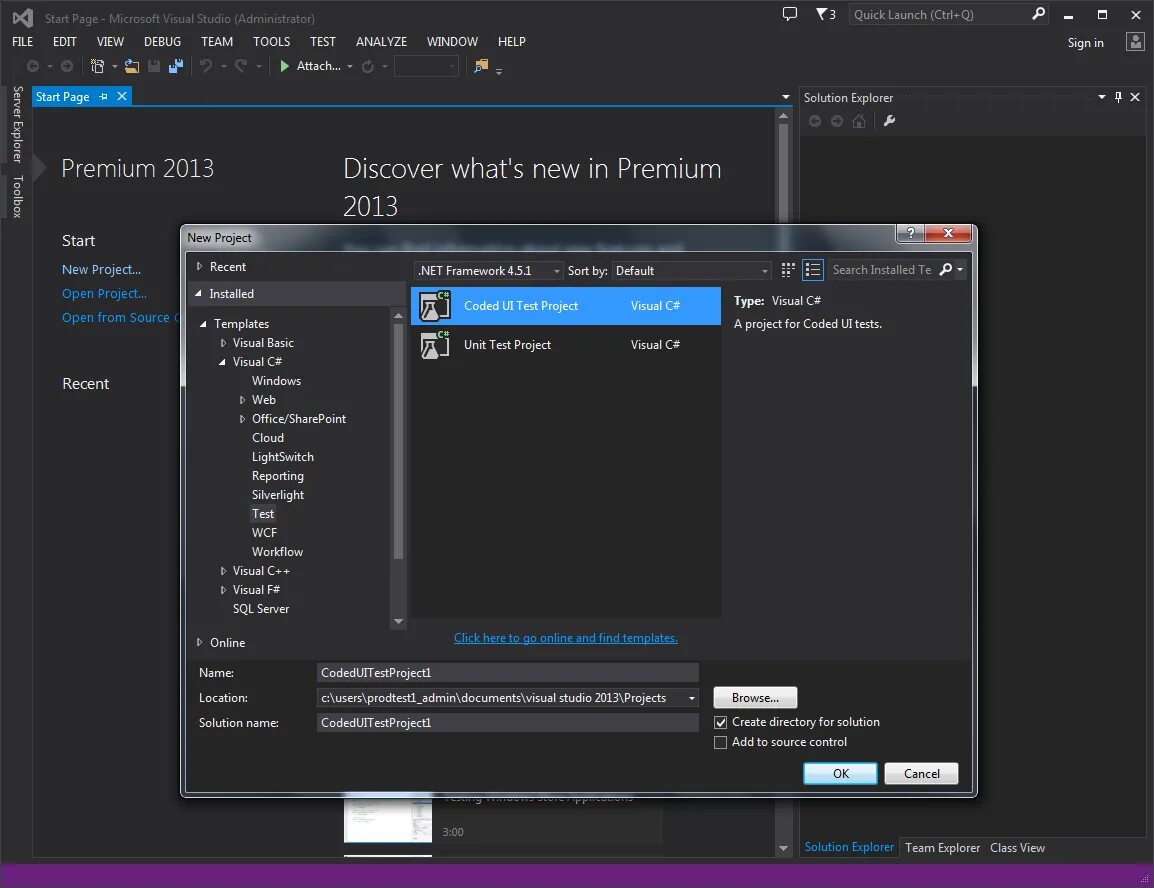The width and height of the screenshot is (1154, 888).
Task: Click the Redo toolbar icon
Action: [x=241, y=66]
